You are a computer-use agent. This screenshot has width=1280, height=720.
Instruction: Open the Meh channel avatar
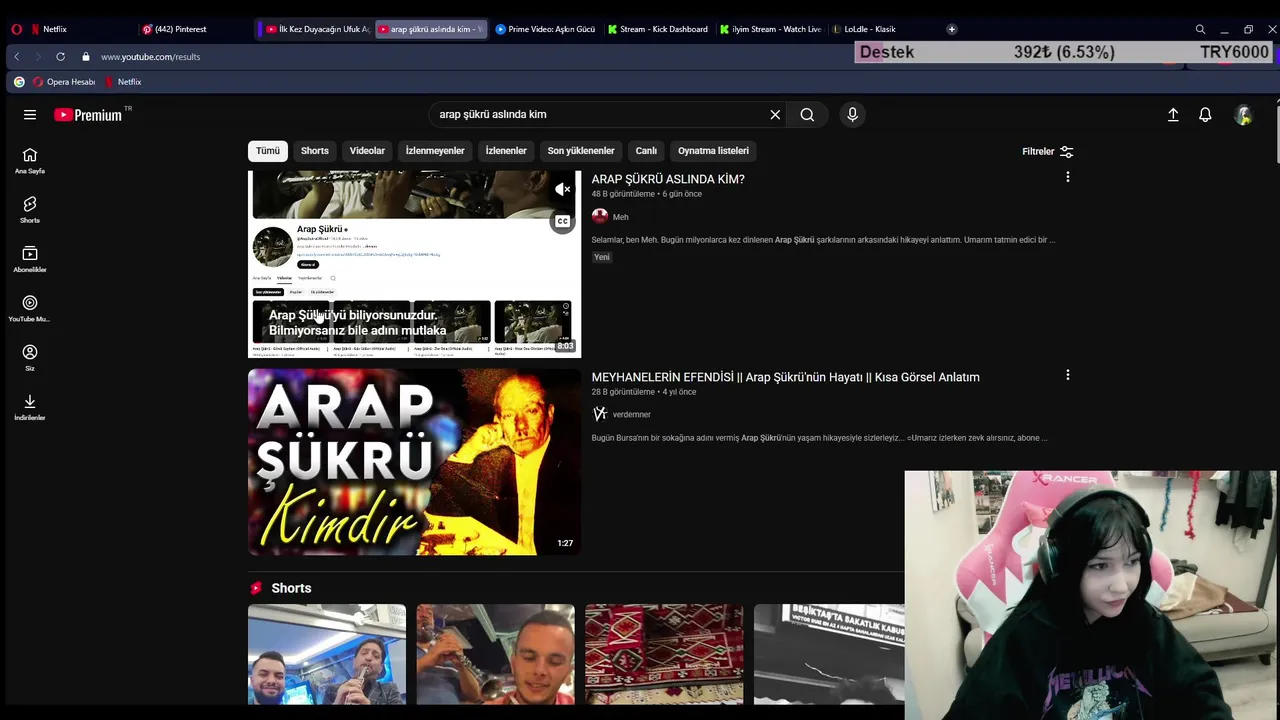tap(600, 216)
